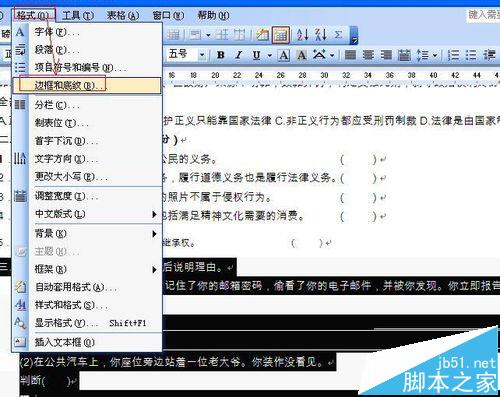
Task: Apply character border with boxed A icon
Action: pyautogui.click(x=284, y=55)
